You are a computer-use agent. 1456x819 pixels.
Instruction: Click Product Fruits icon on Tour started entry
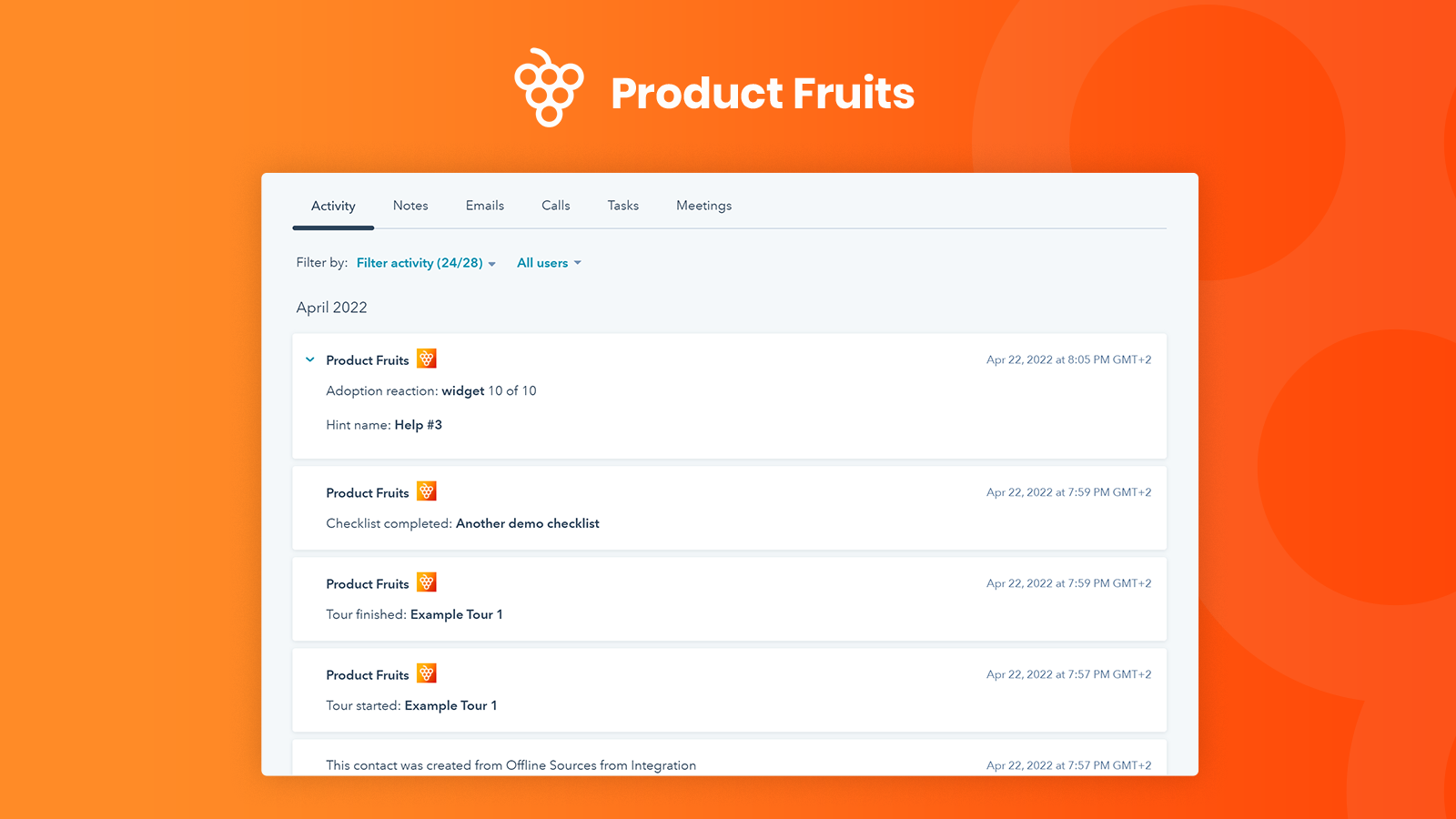click(427, 673)
